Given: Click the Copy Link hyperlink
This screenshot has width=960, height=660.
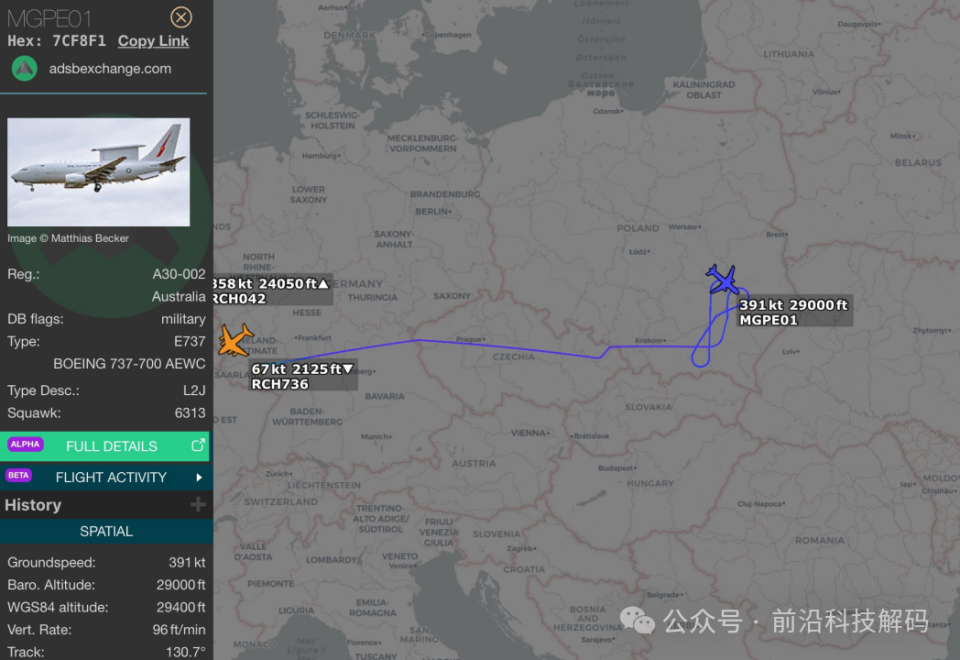Looking at the screenshot, I should pos(153,41).
